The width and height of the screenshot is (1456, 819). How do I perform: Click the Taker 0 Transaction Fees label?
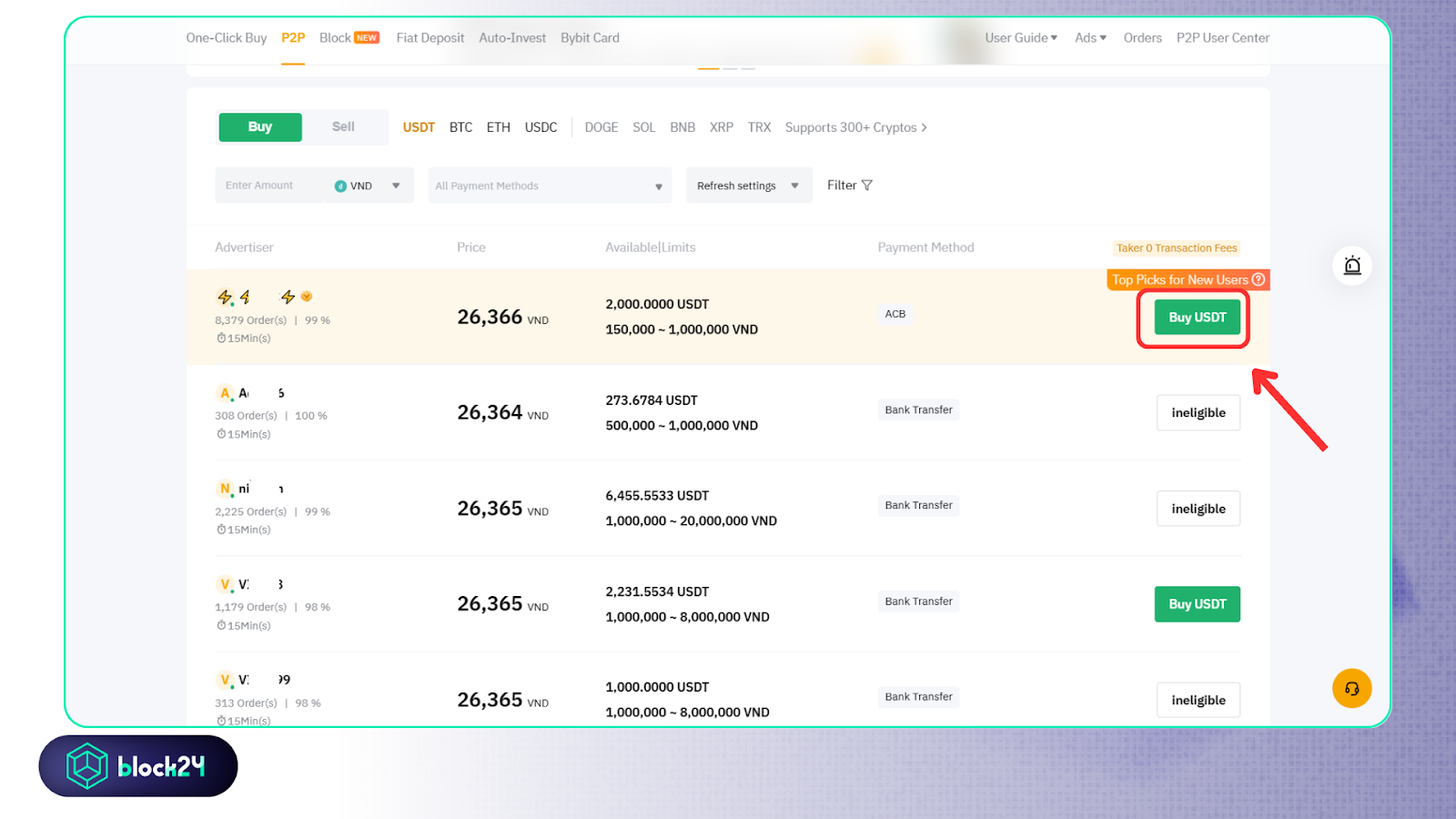point(1177,248)
